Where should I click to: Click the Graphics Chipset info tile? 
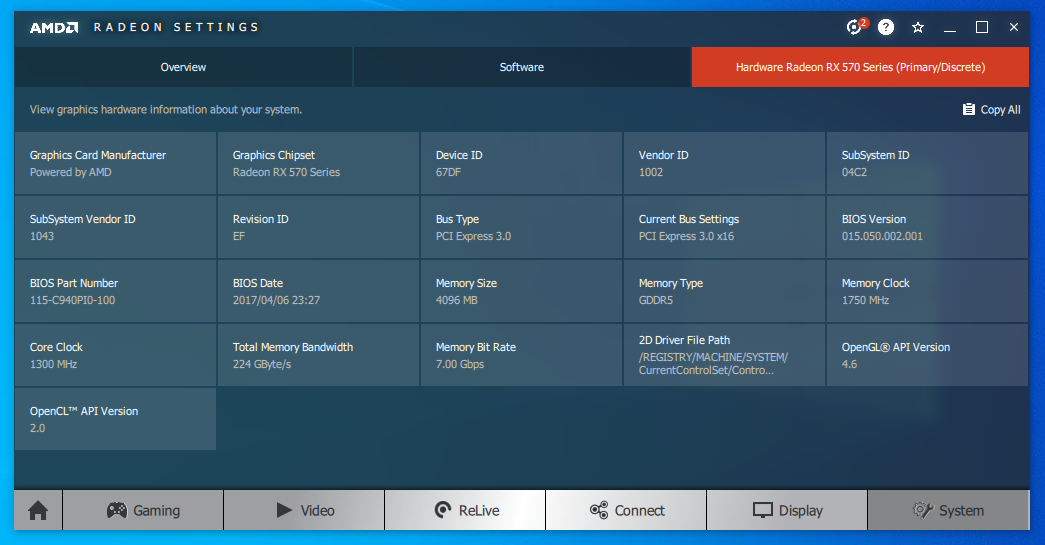(318, 163)
